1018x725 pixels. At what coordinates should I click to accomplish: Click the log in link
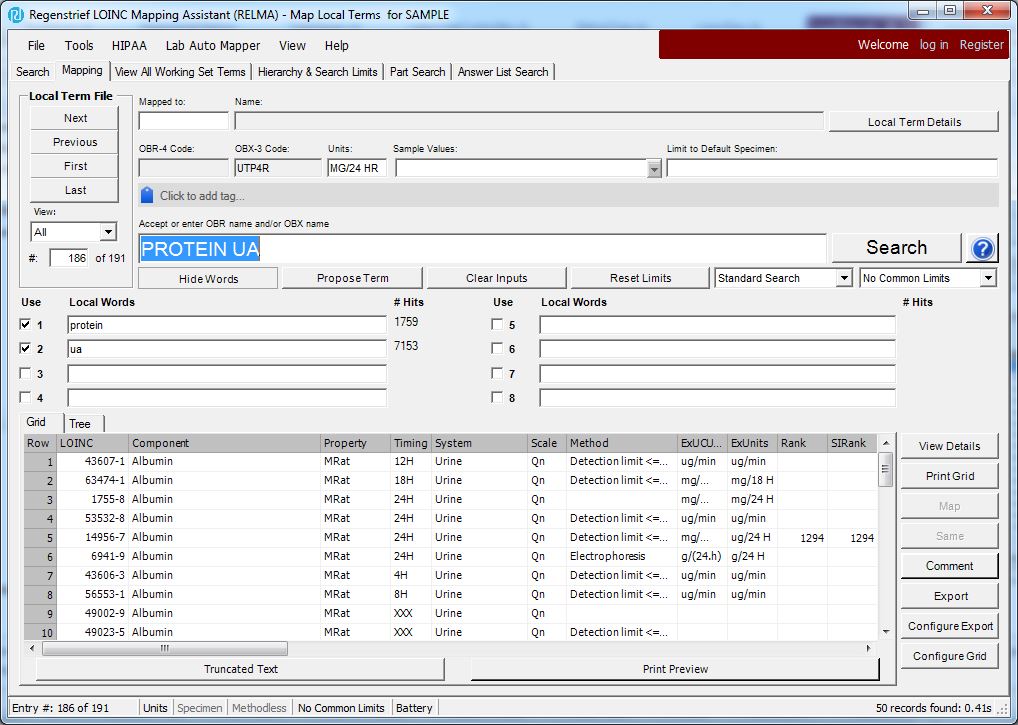coord(934,45)
